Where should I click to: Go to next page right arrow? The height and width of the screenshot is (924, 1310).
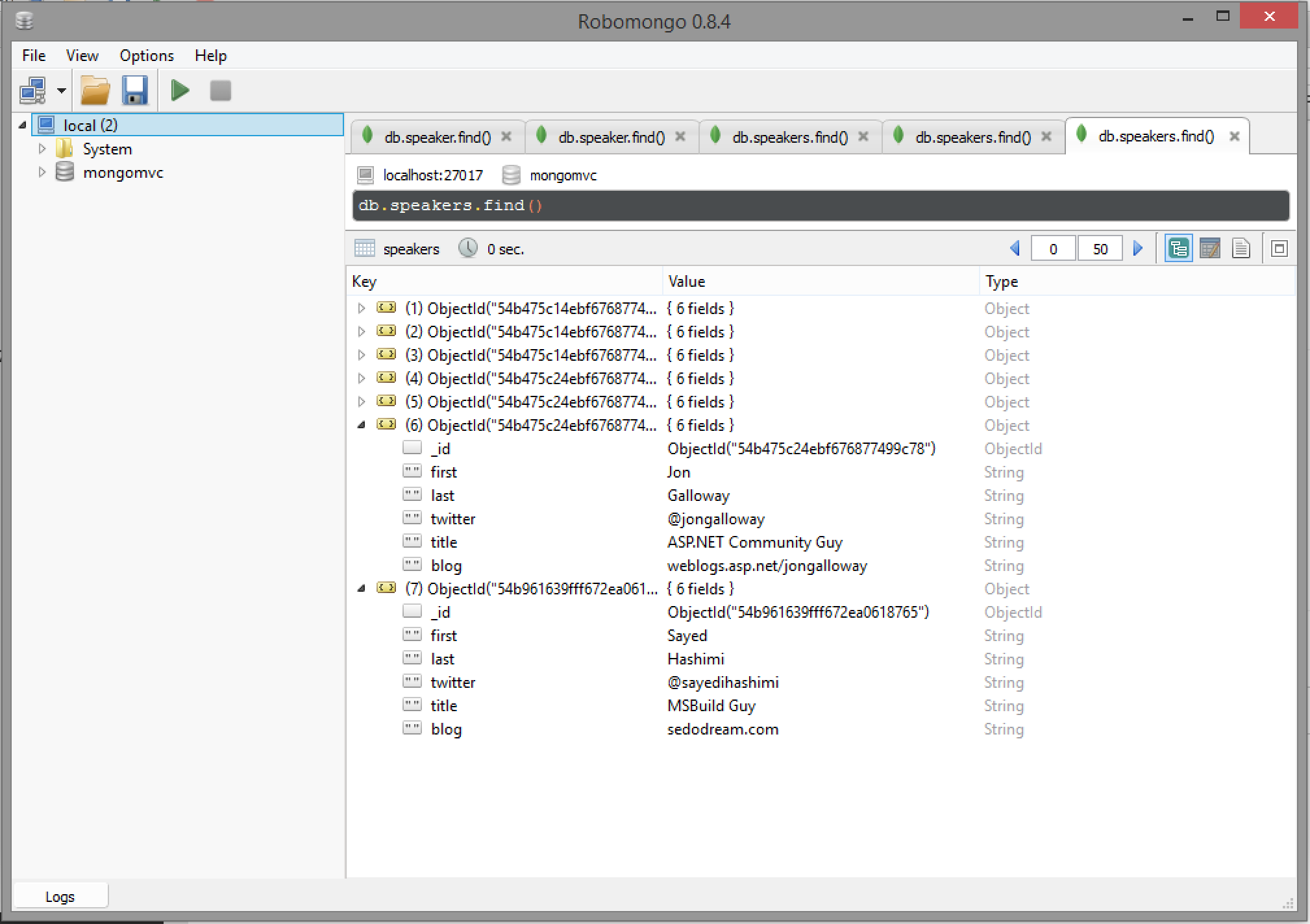pos(1138,249)
